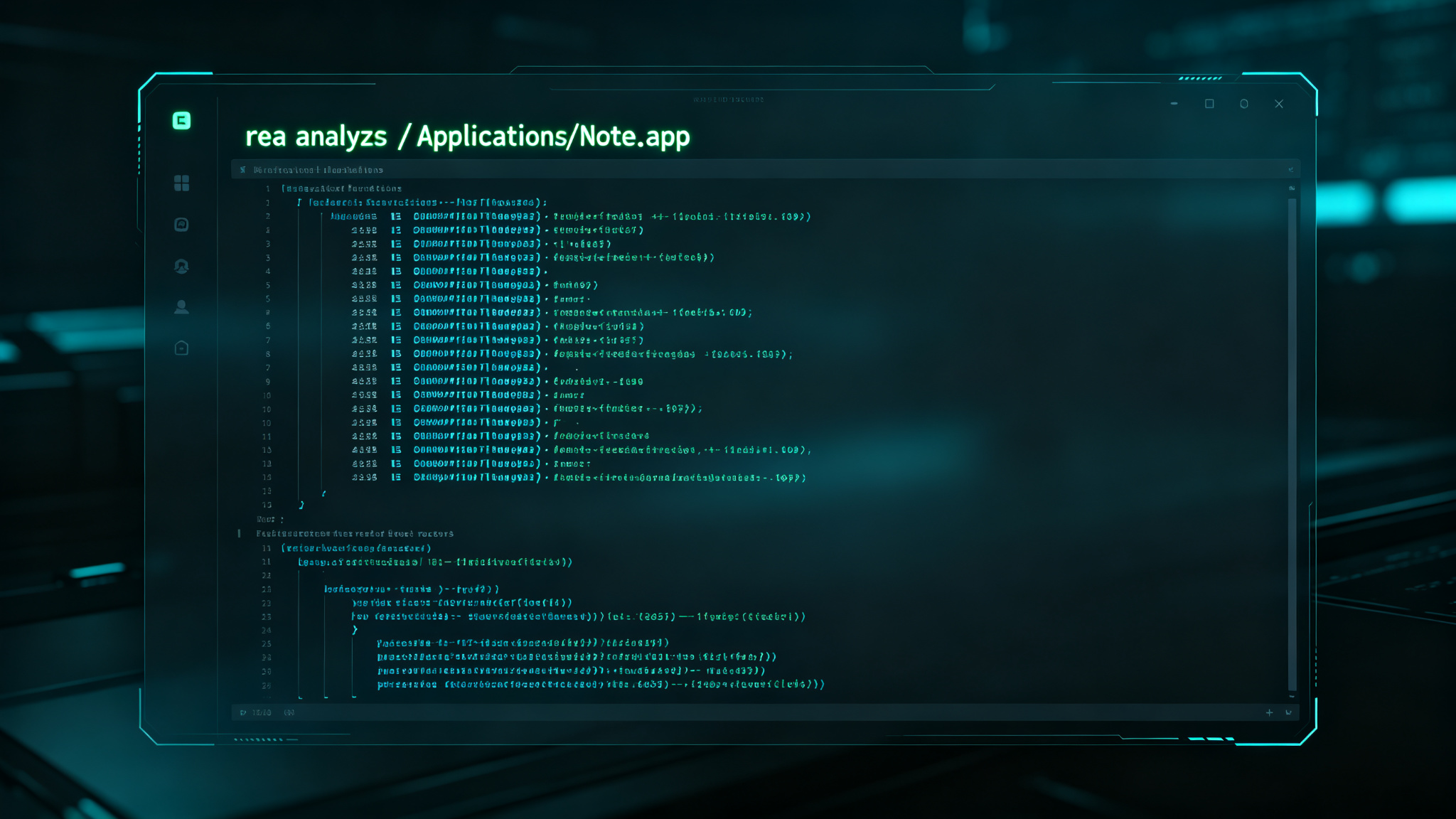This screenshot has width=1456, height=819.
Task: Expand the chevron at bottom-right status bar
Action: 1289,712
